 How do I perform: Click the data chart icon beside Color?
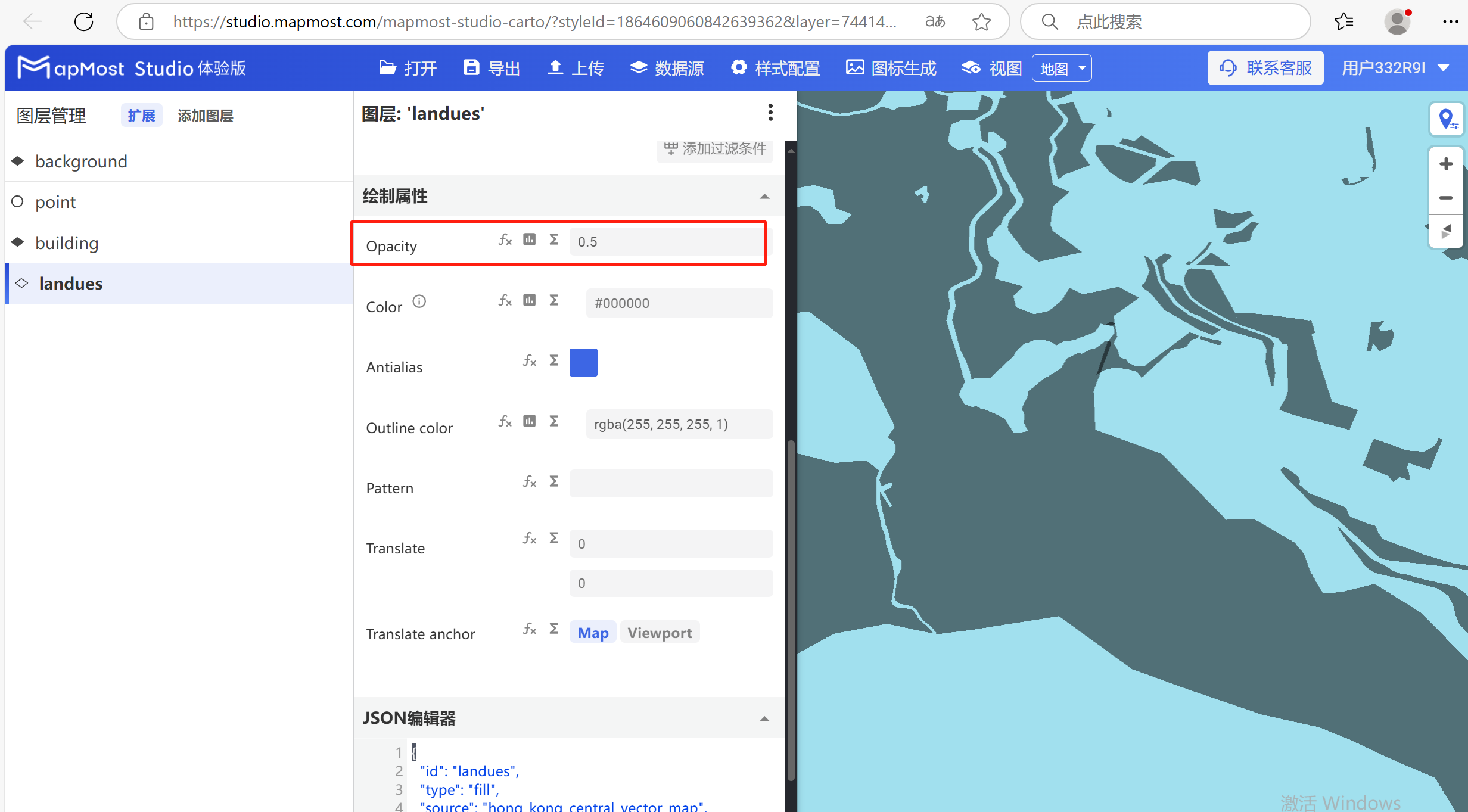[x=529, y=300]
